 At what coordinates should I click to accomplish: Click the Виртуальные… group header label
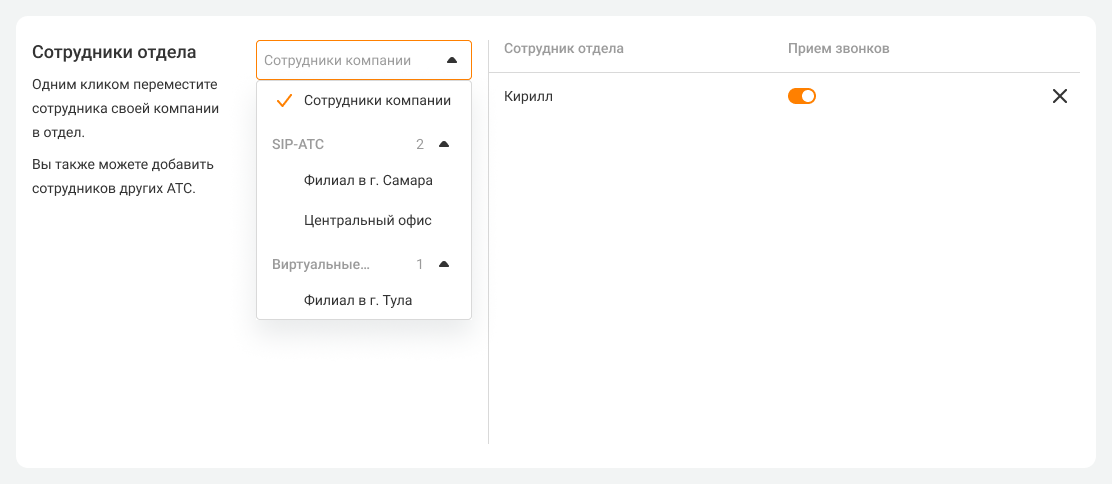pos(321,264)
